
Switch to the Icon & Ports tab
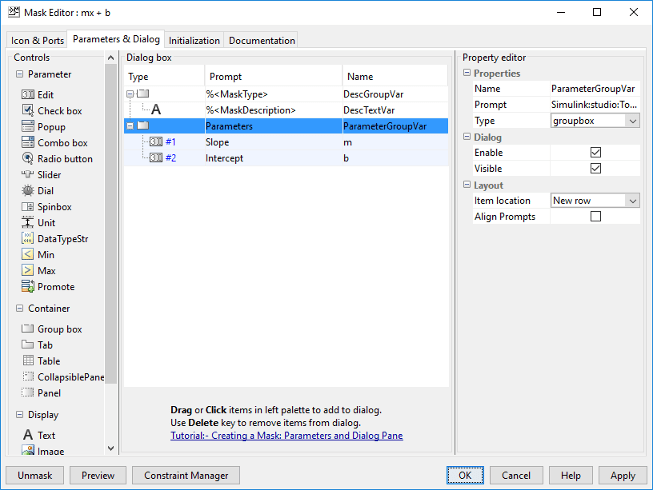point(37,41)
